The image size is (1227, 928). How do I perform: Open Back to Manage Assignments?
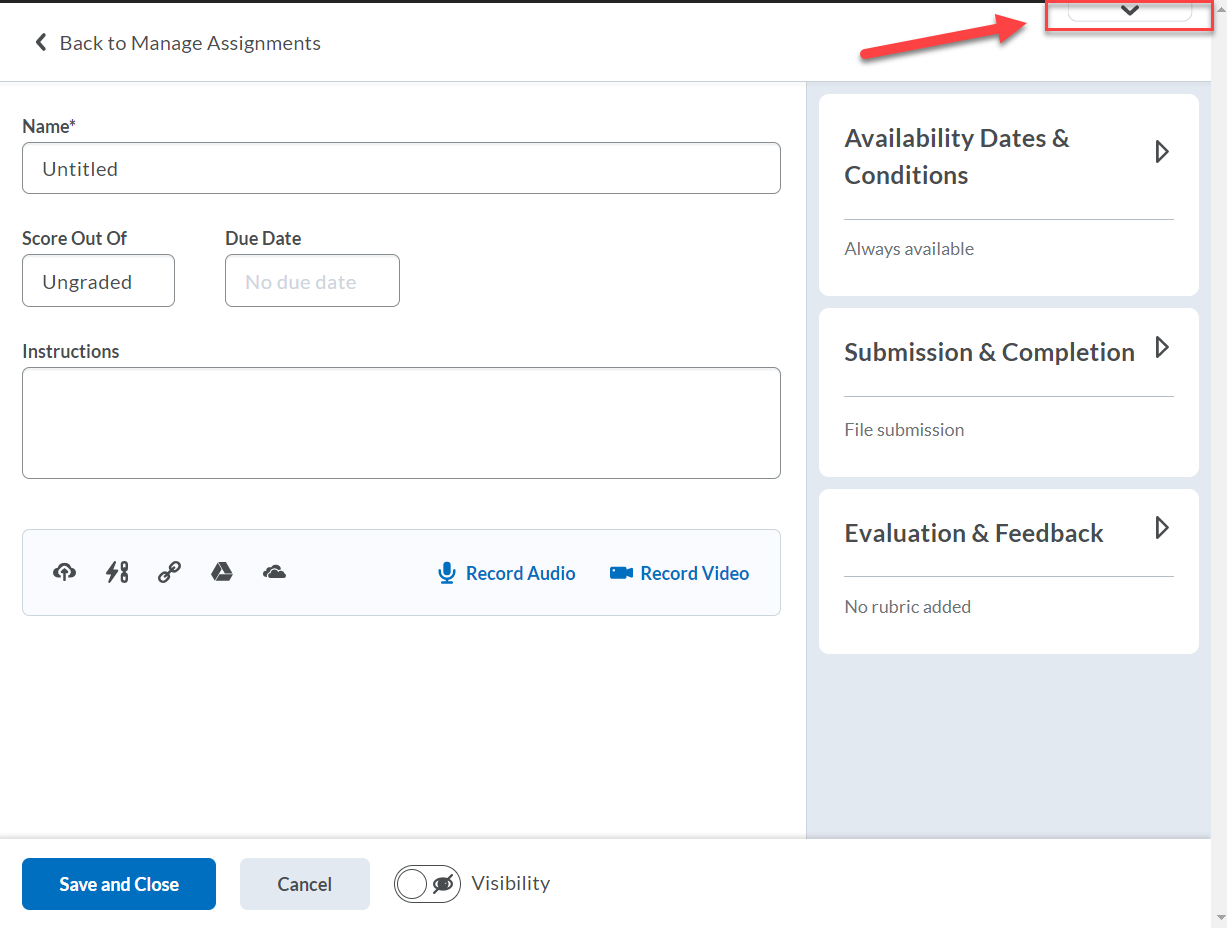pyautogui.click(x=190, y=42)
